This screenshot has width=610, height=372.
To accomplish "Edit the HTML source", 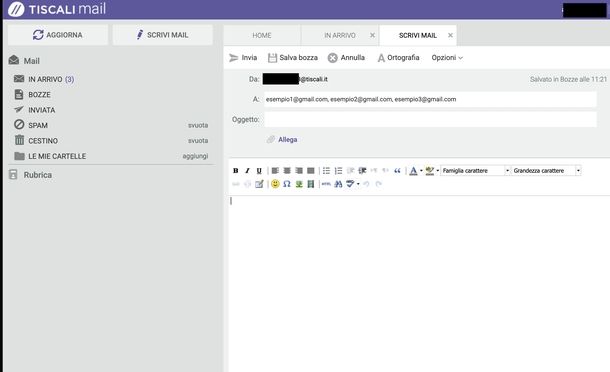I will point(326,184).
